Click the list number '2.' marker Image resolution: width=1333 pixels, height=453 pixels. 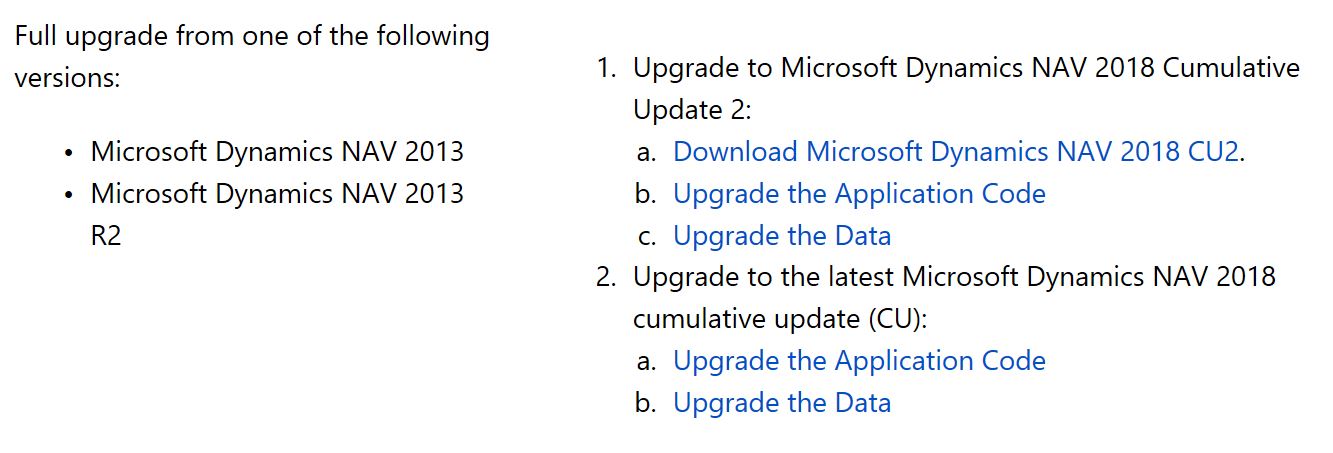point(607,277)
